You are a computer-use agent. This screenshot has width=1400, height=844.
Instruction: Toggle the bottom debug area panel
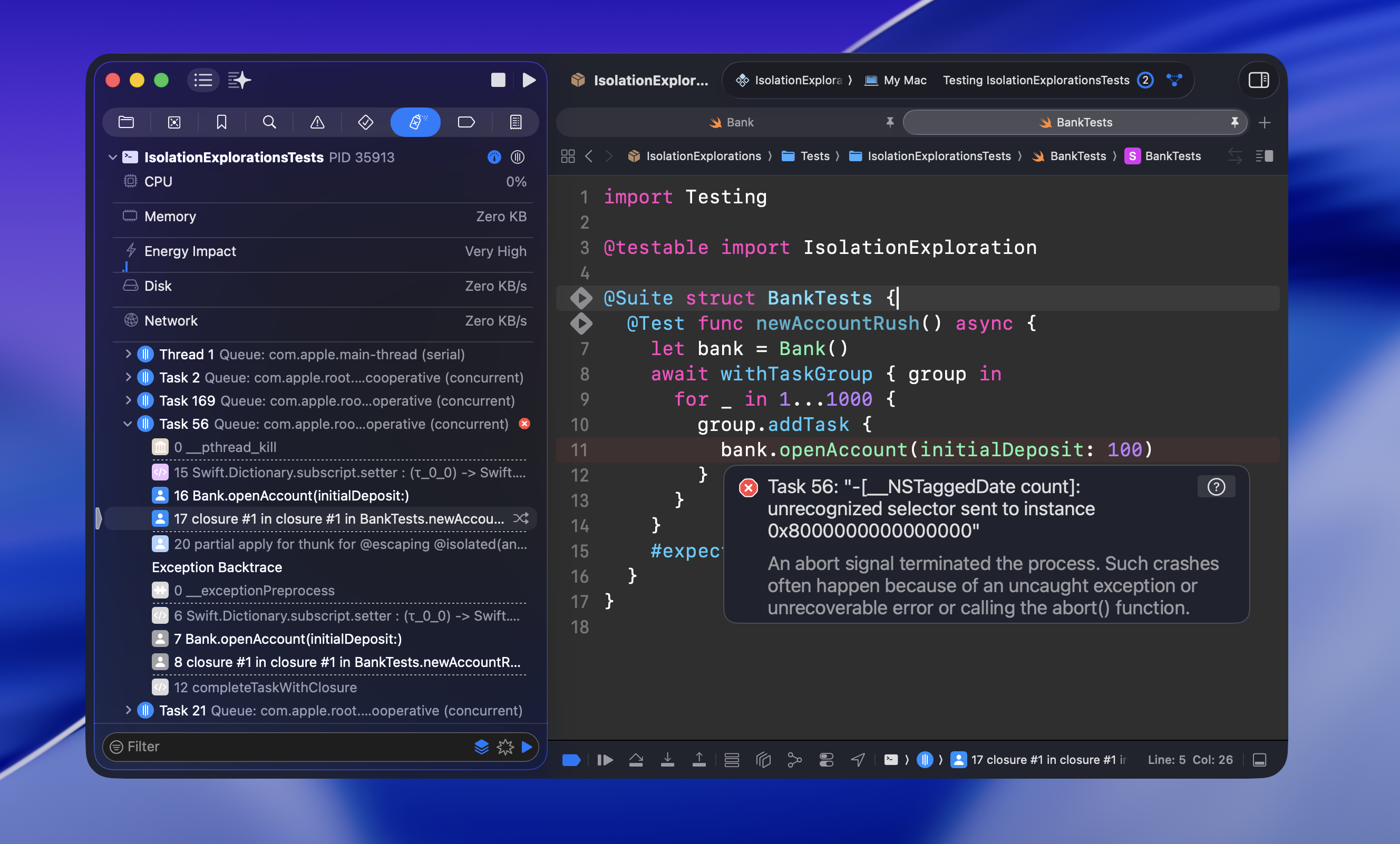click(1259, 759)
